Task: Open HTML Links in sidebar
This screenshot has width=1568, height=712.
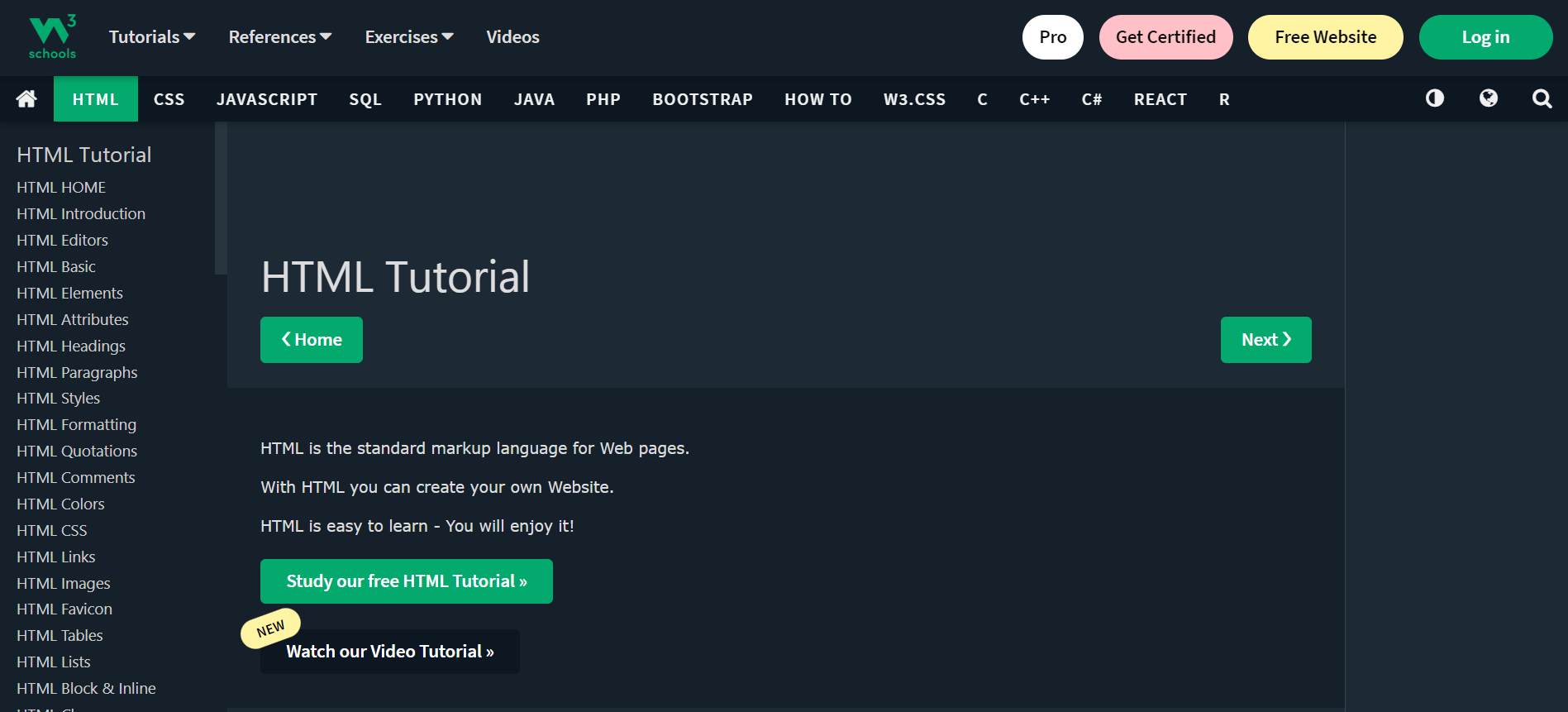Action: click(55, 557)
